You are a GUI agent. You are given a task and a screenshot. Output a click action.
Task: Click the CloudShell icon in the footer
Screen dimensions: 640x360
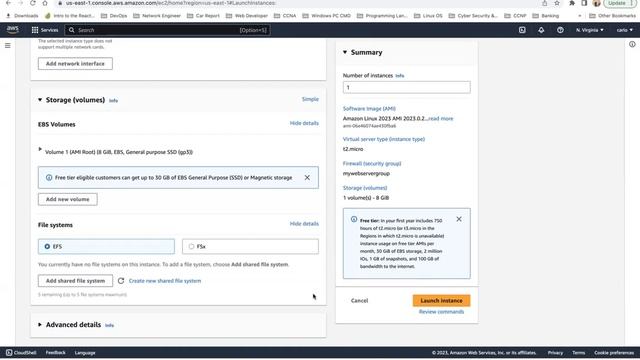coord(9,353)
